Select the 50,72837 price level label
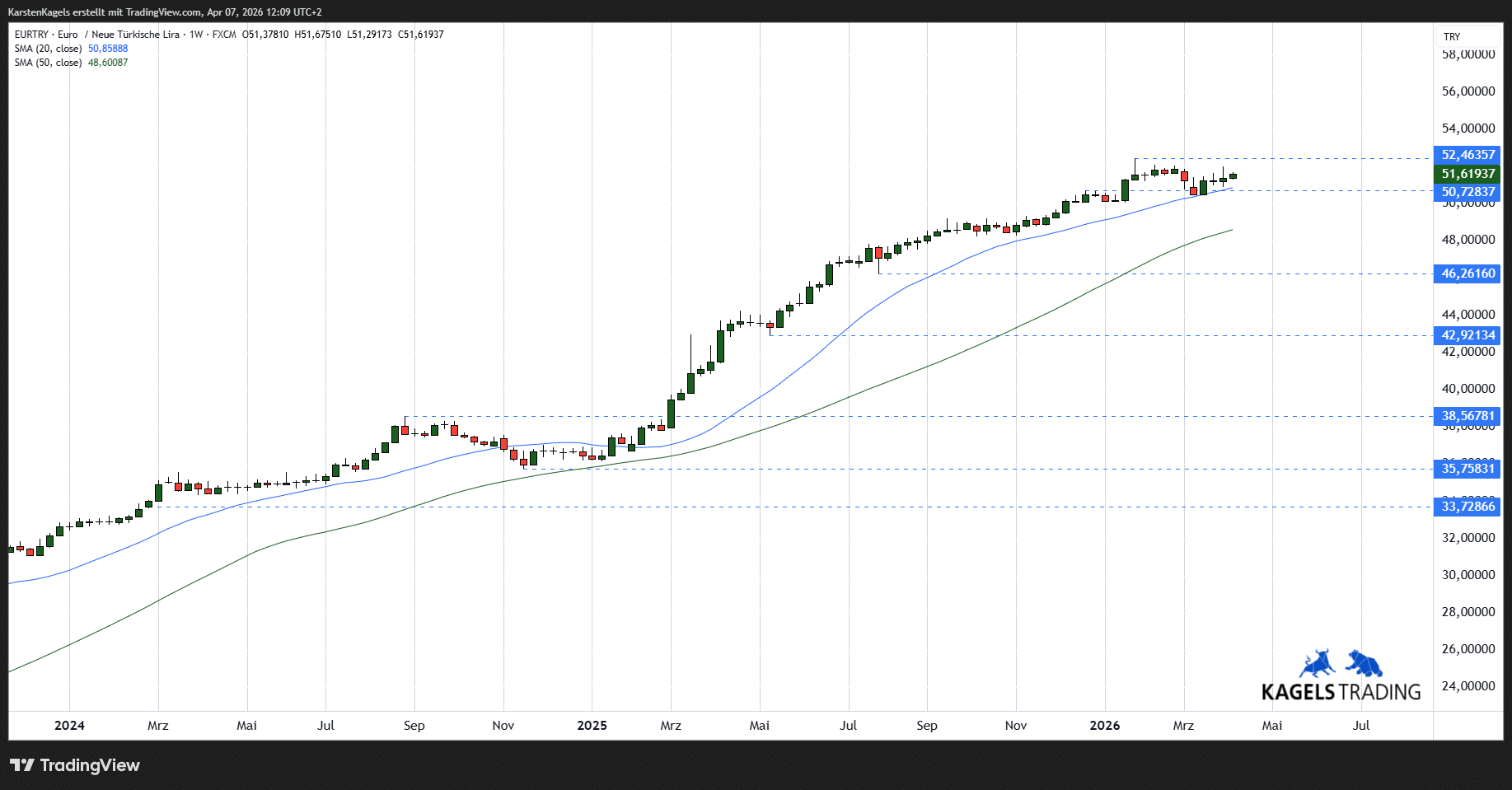 pyautogui.click(x=1468, y=192)
